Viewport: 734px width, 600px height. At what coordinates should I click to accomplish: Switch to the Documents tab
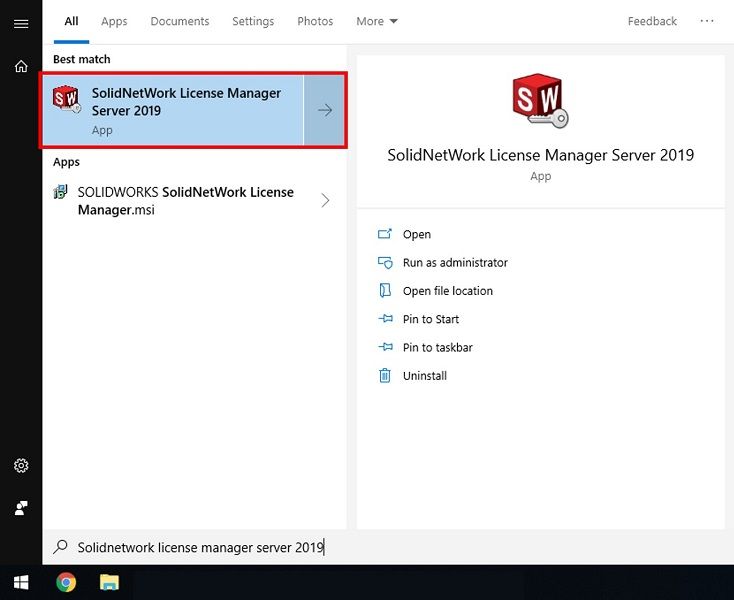180,21
